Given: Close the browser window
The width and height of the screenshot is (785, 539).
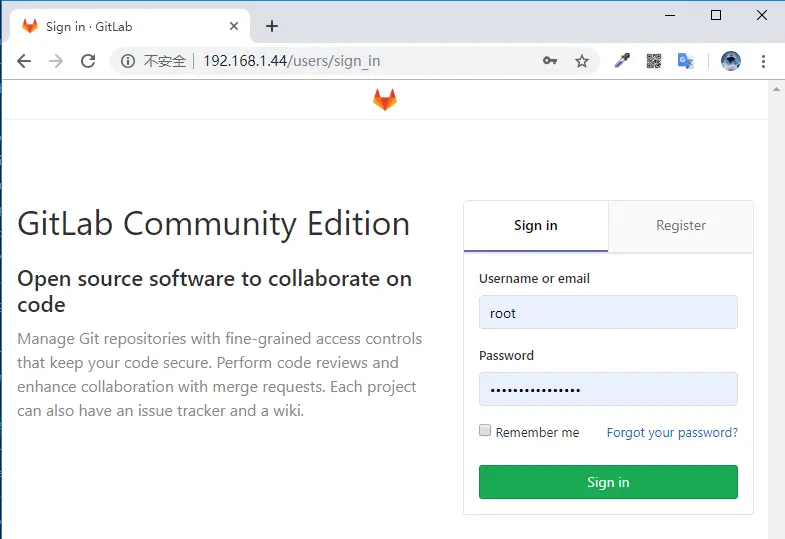Looking at the screenshot, I should [x=761, y=16].
